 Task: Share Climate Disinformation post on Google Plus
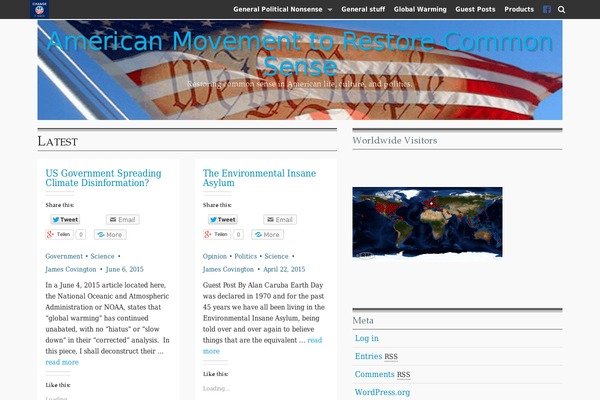click(59, 234)
